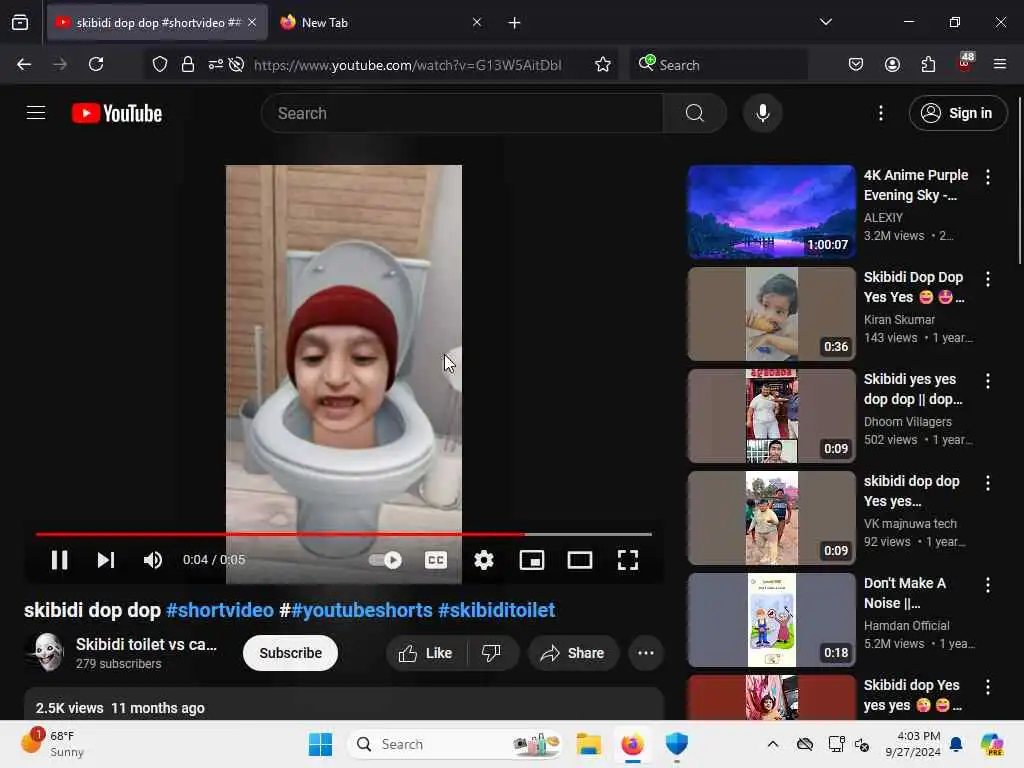The width and height of the screenshot is (1024, 768).
Task: View site security lock information
Action: point(187,64)
